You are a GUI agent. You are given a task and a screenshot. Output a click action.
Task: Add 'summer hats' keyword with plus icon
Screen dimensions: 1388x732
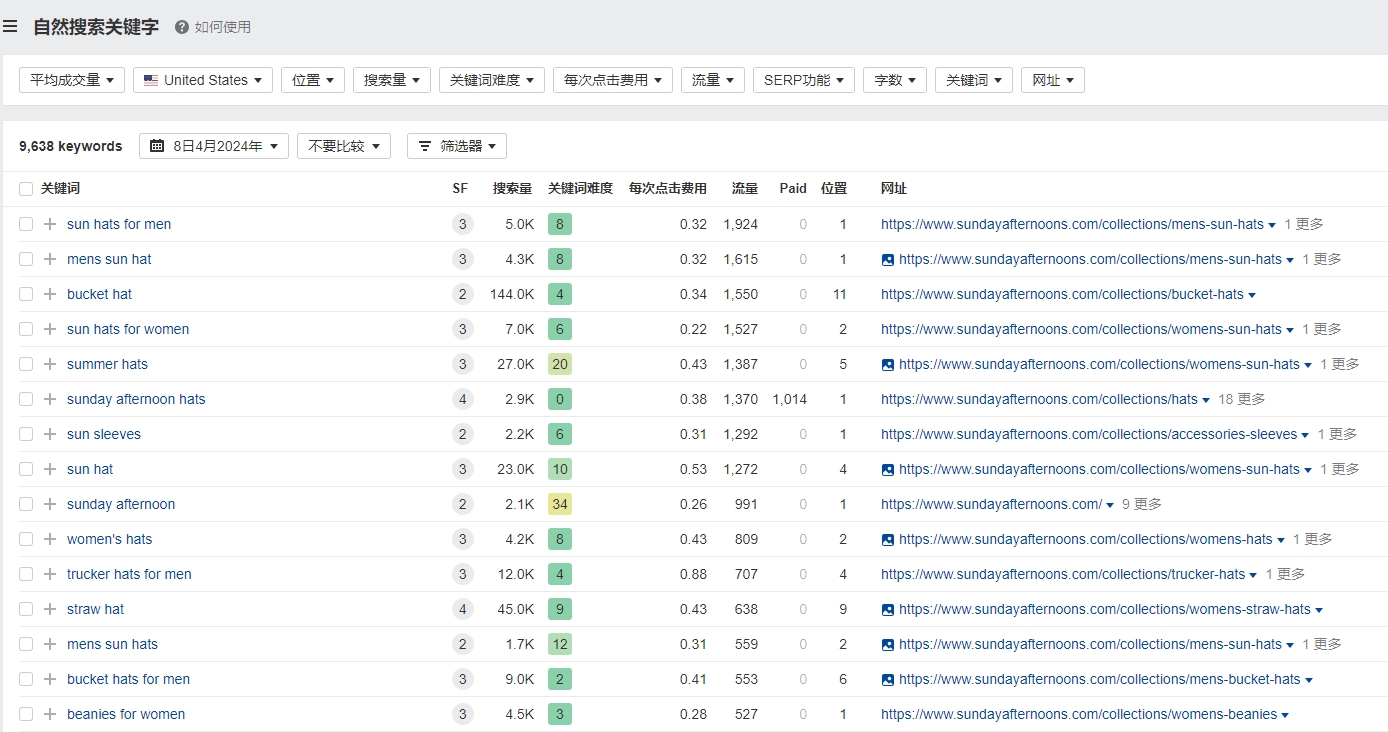click(x=50, y=364)
